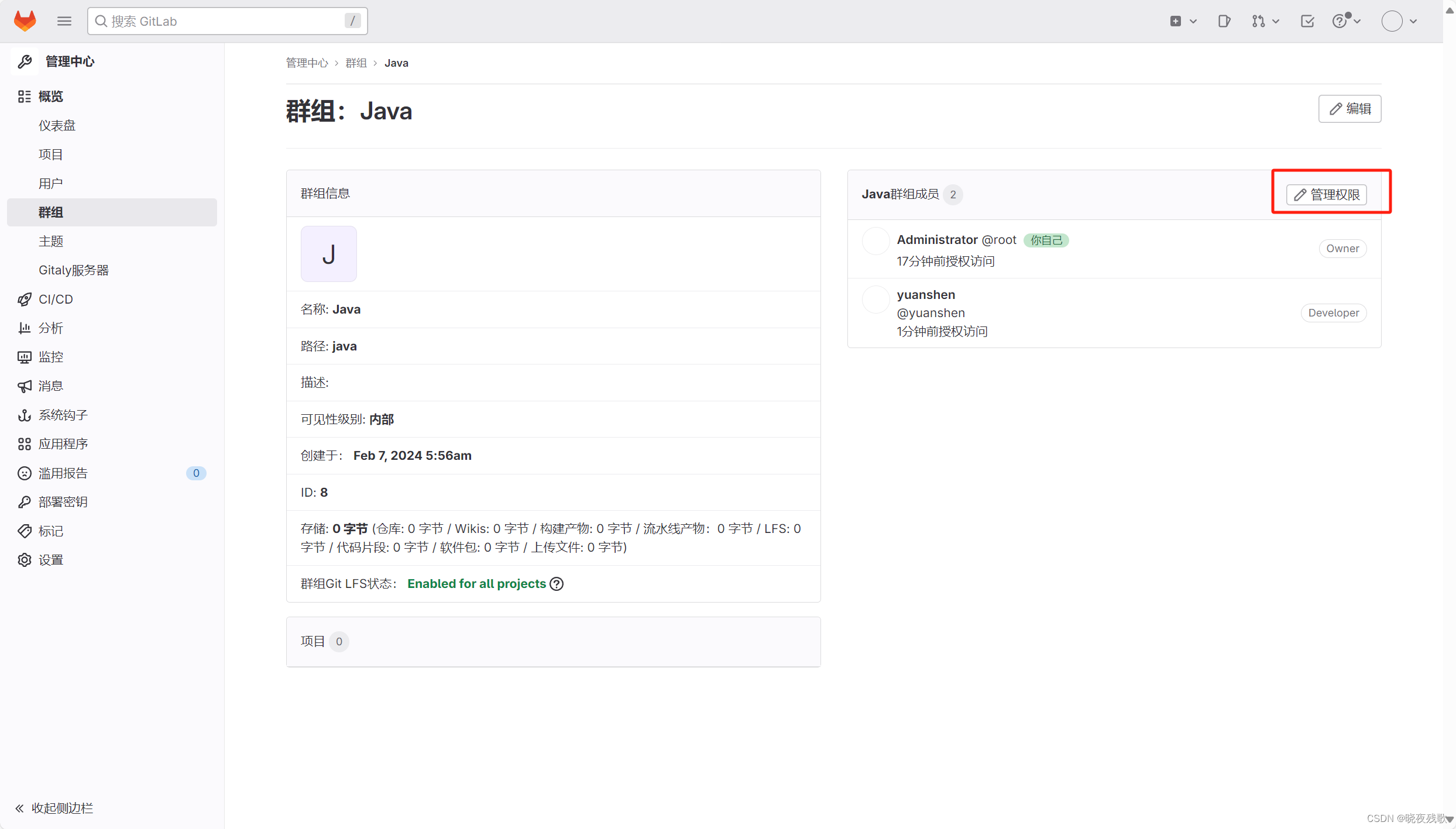1456x829 pixels.
Task: Click the 滥用报告 face icon
Action: coord(24,473)
